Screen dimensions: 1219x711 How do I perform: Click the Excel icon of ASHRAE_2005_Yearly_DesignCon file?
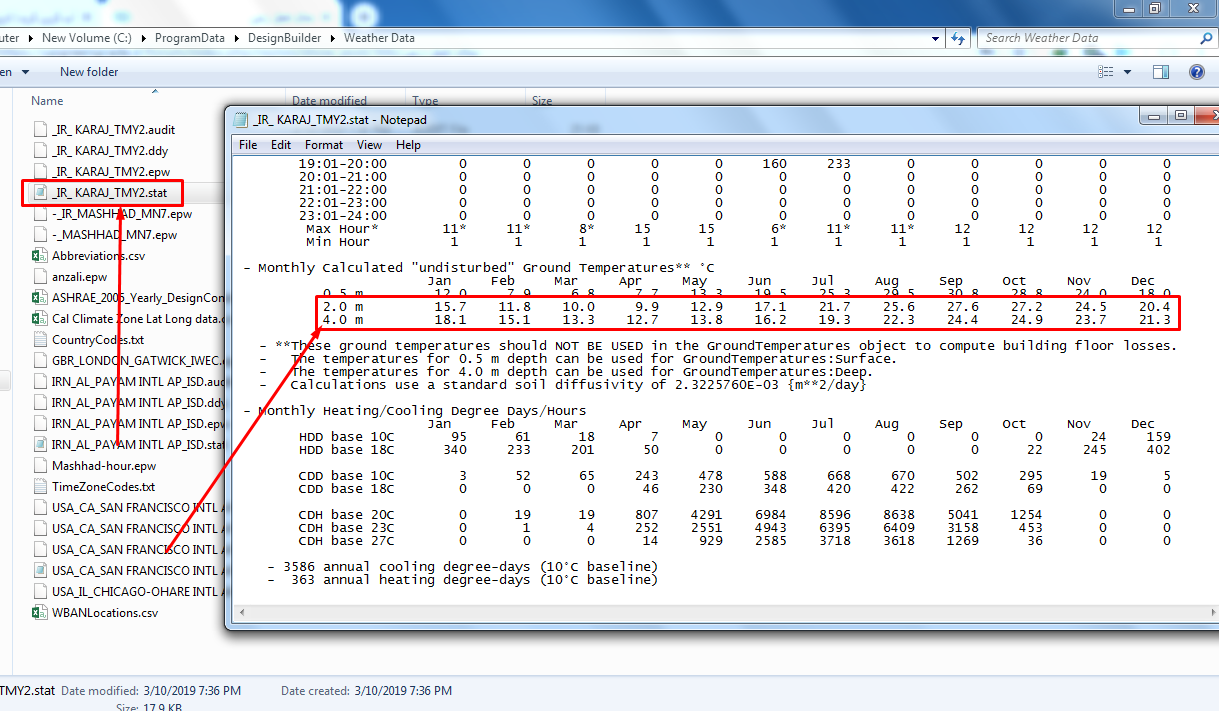(x=40, y=297)
